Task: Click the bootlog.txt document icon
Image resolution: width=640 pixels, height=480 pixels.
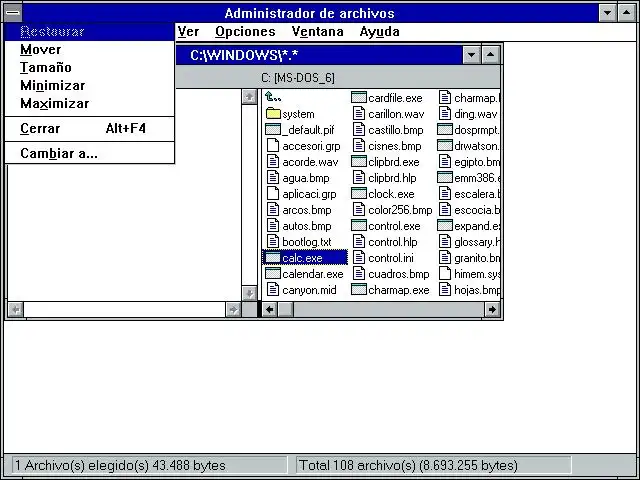Action: pos(273,241)
